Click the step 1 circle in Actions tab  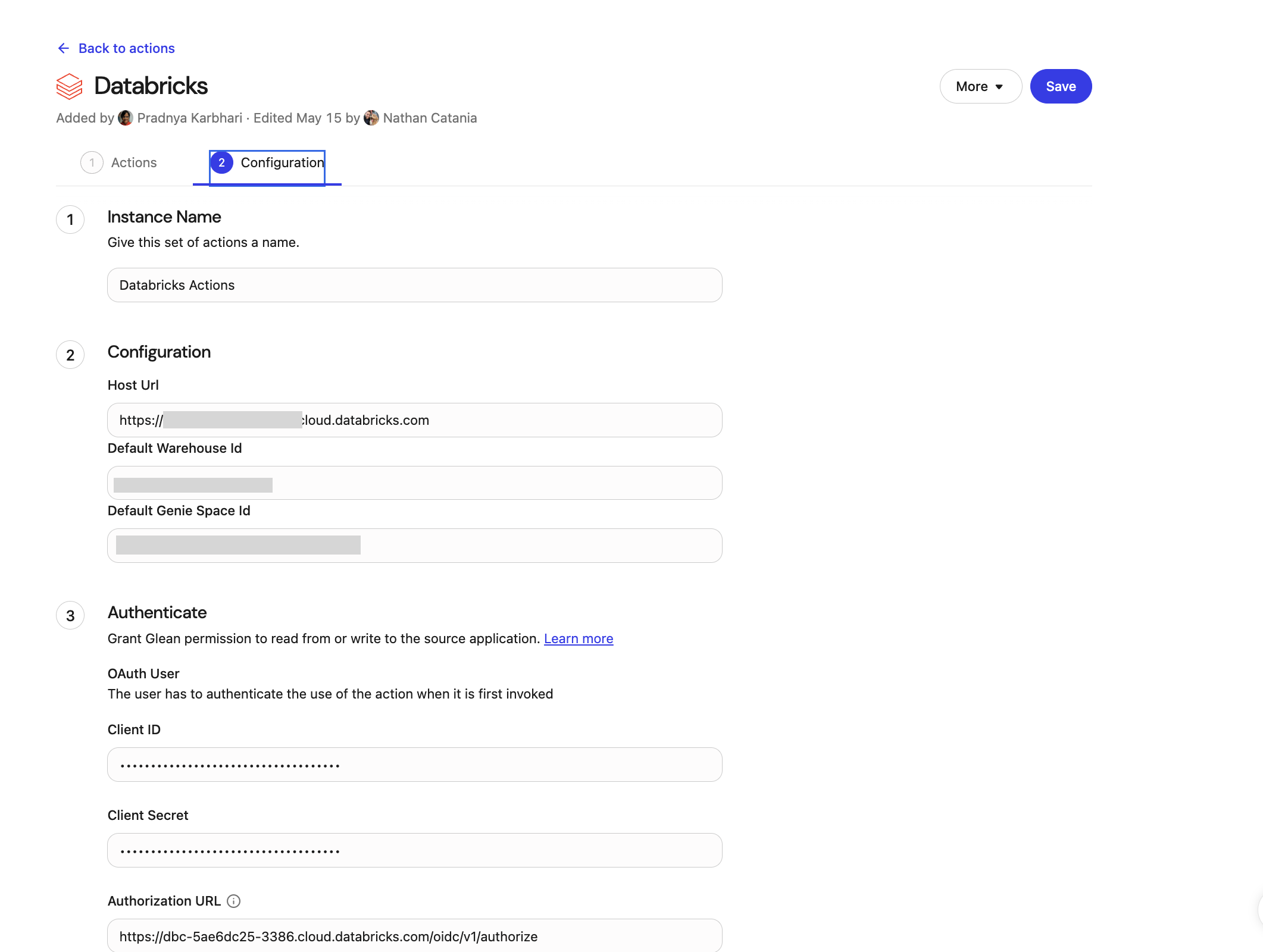pyautogui.click(x=92, y=162)
